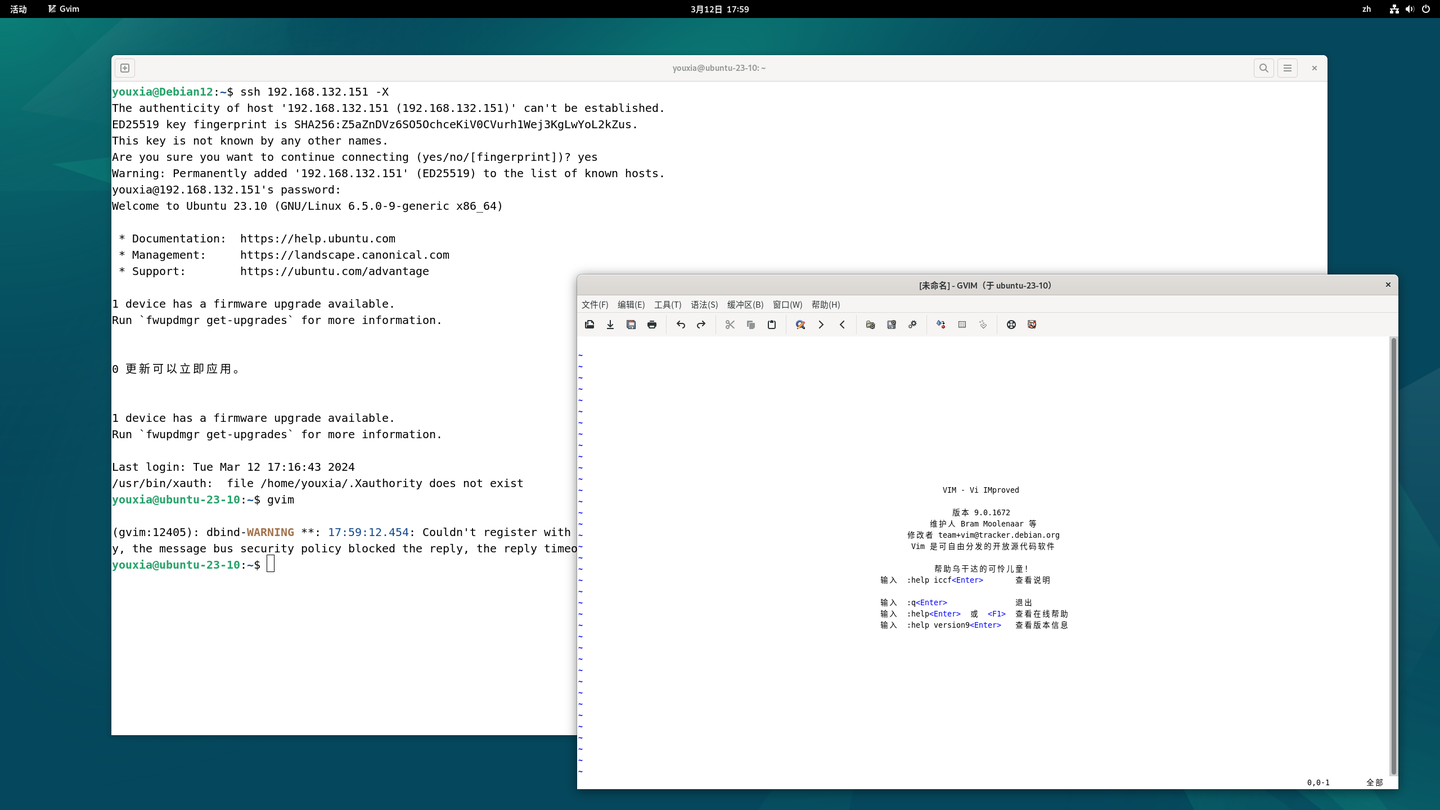Undo the last change with the undo arrow
This screenshot has height=810, width=1440.
680,324
